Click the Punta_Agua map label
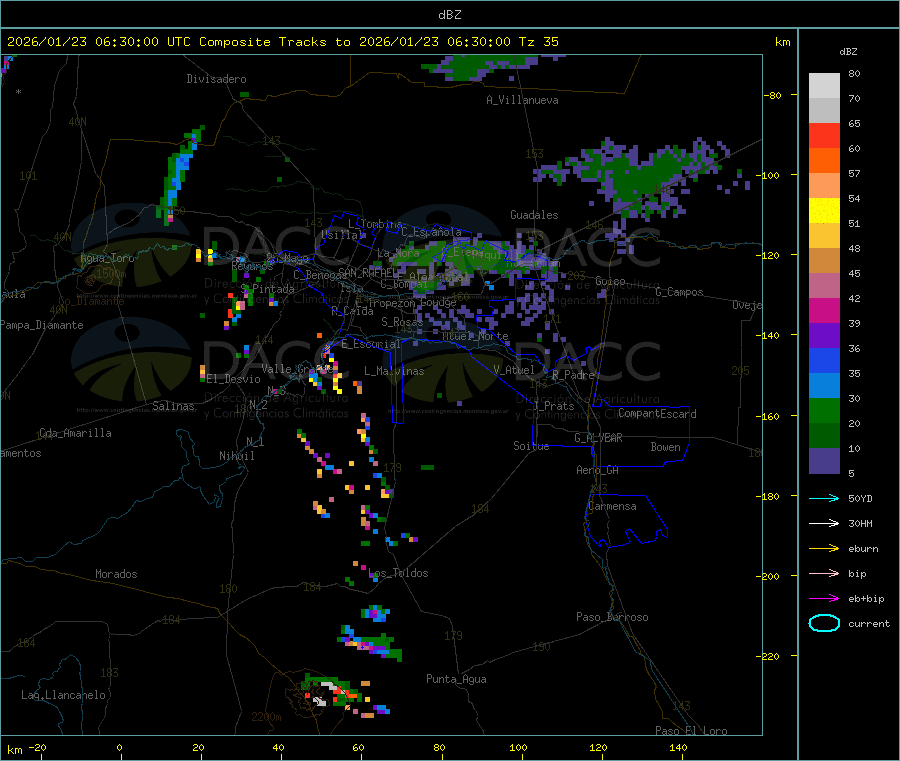Viewport: 900px width, 761px height. [x=456, y=679]
